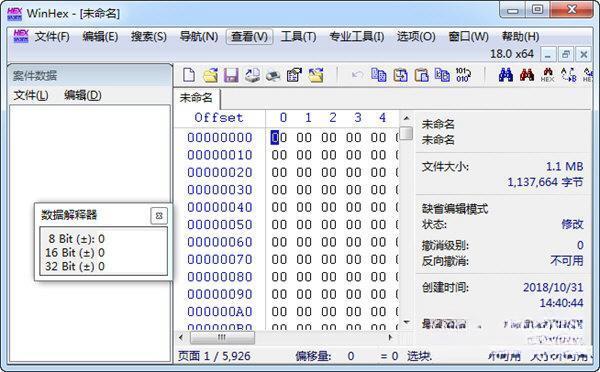600x372 pixels.
Task: Click the horizontal scrollbar thumb
Action: (x=222, y=338)
